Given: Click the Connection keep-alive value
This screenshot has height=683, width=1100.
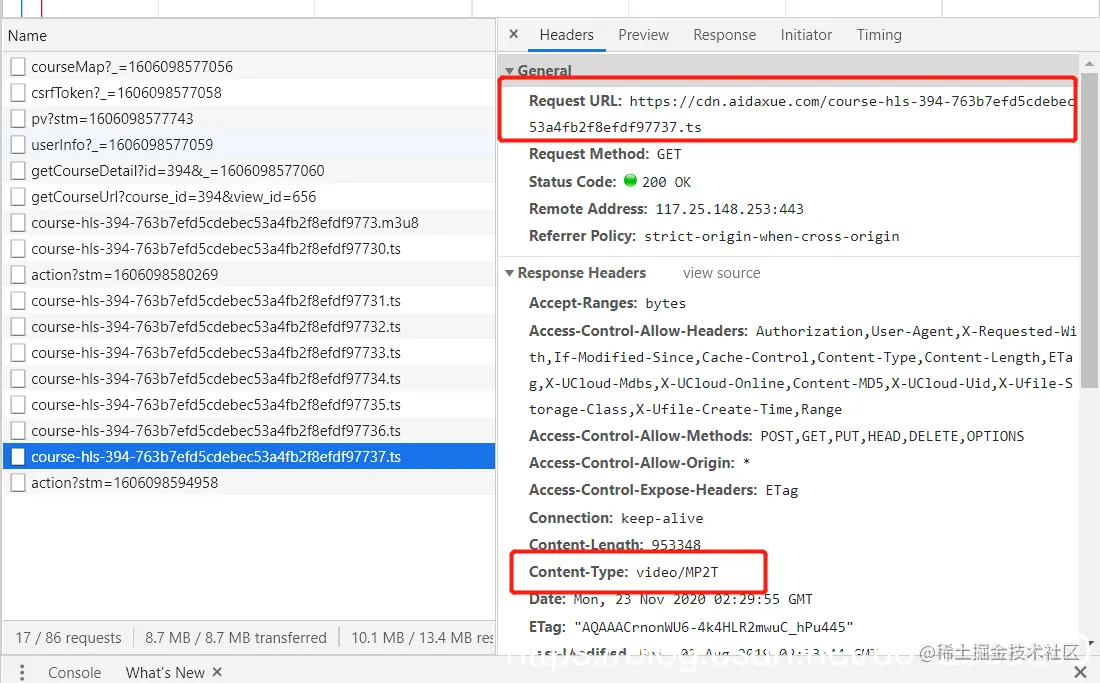Looking at the screenshot, I should click(662, 518).
